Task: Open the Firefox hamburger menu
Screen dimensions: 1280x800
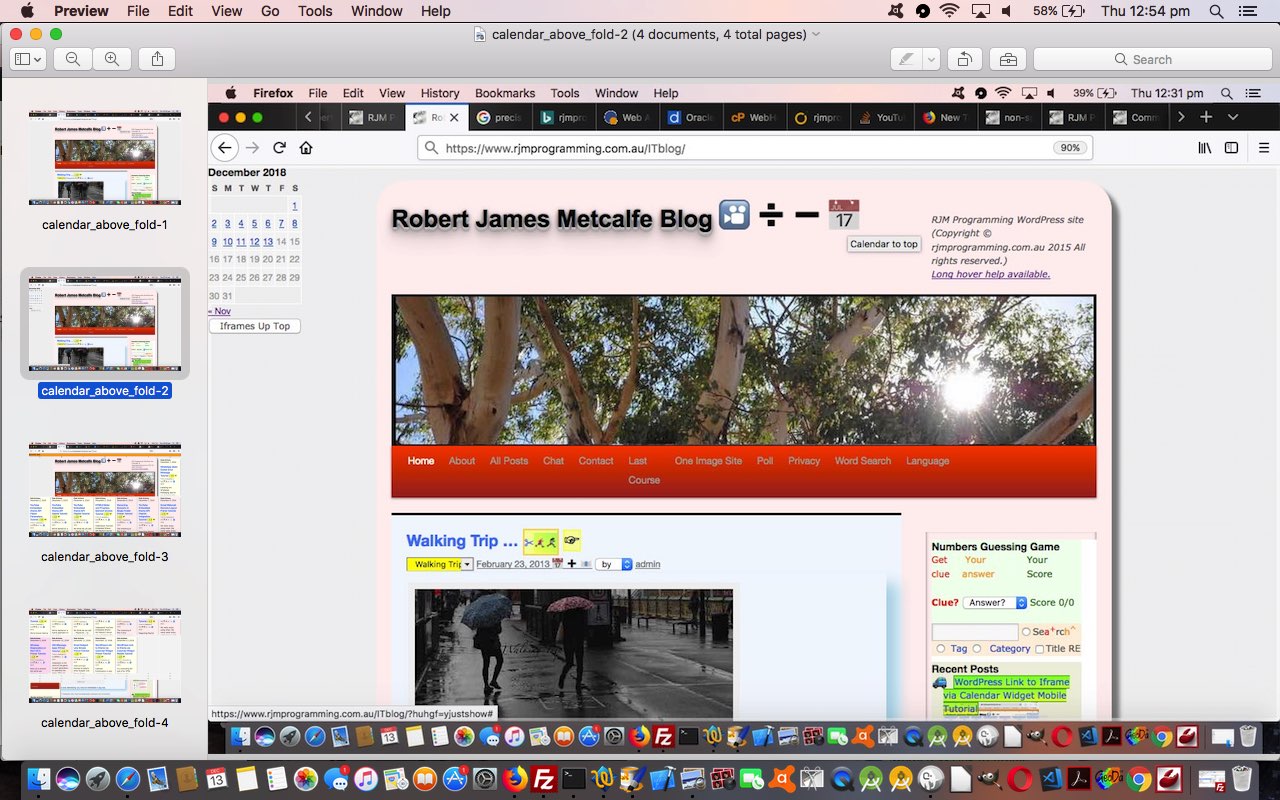Action: (1264, 148)
